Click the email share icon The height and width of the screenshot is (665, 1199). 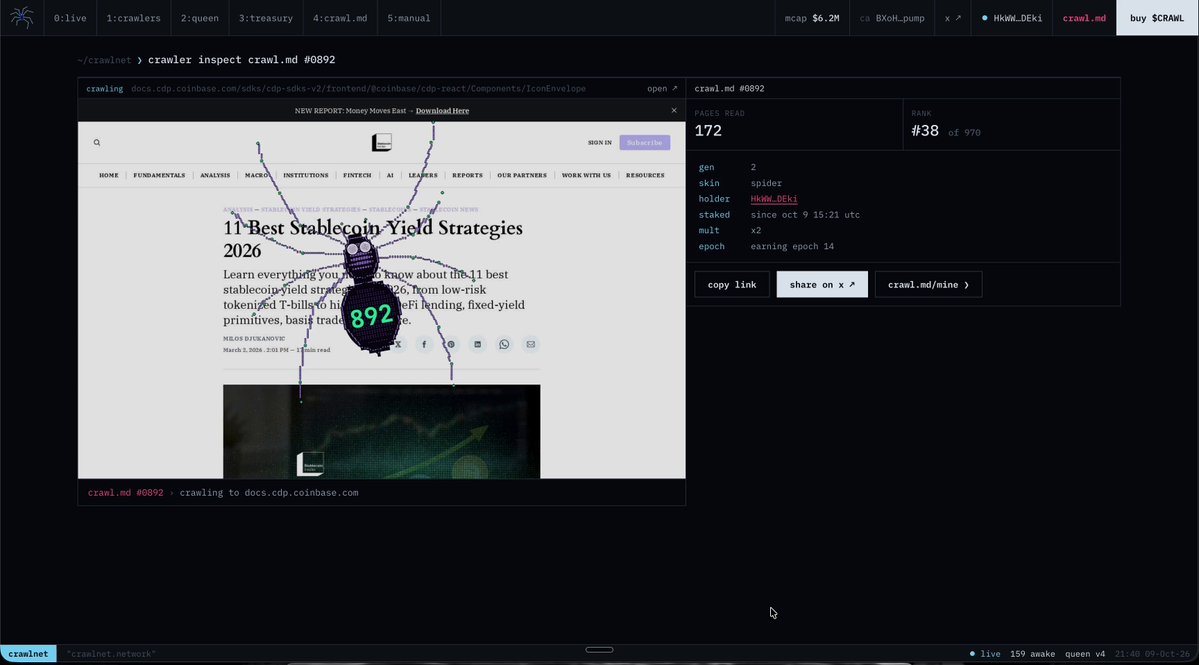[531, 344]
